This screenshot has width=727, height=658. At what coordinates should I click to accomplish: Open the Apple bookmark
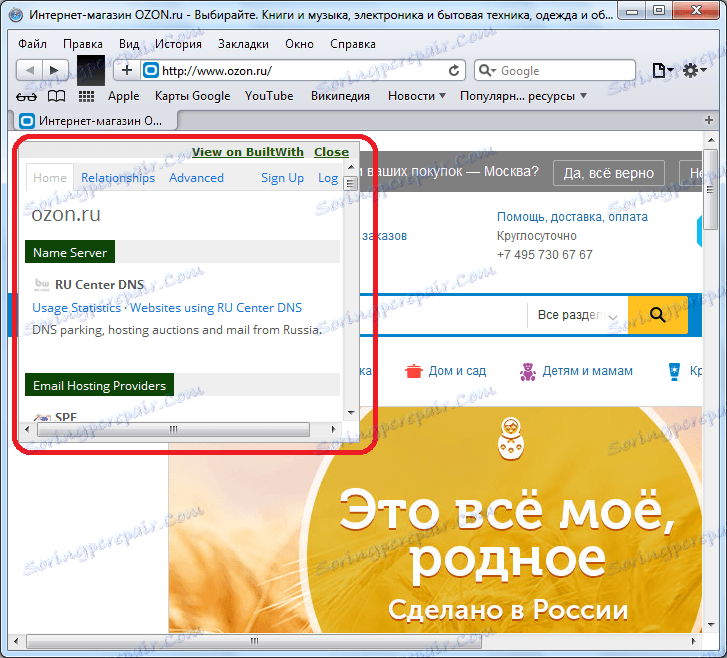tap(123, 96)
